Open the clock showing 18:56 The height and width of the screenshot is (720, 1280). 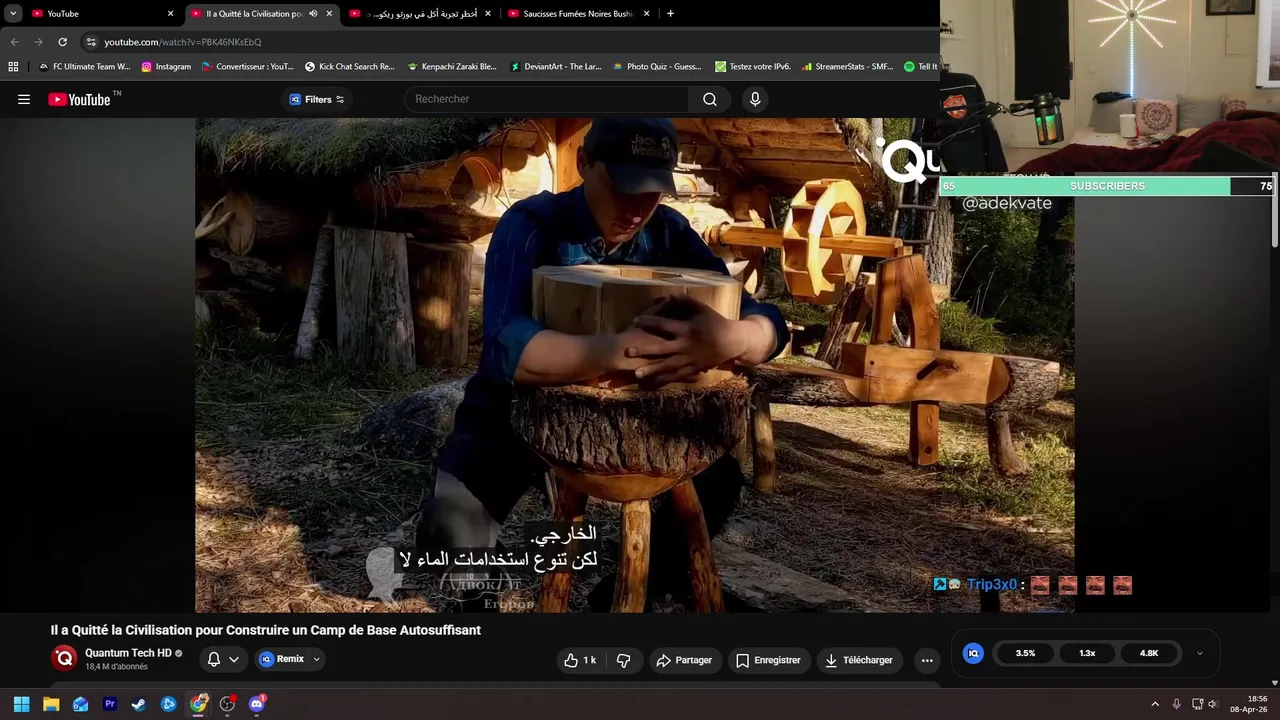pyautogui.click(x=1249, y=704)
